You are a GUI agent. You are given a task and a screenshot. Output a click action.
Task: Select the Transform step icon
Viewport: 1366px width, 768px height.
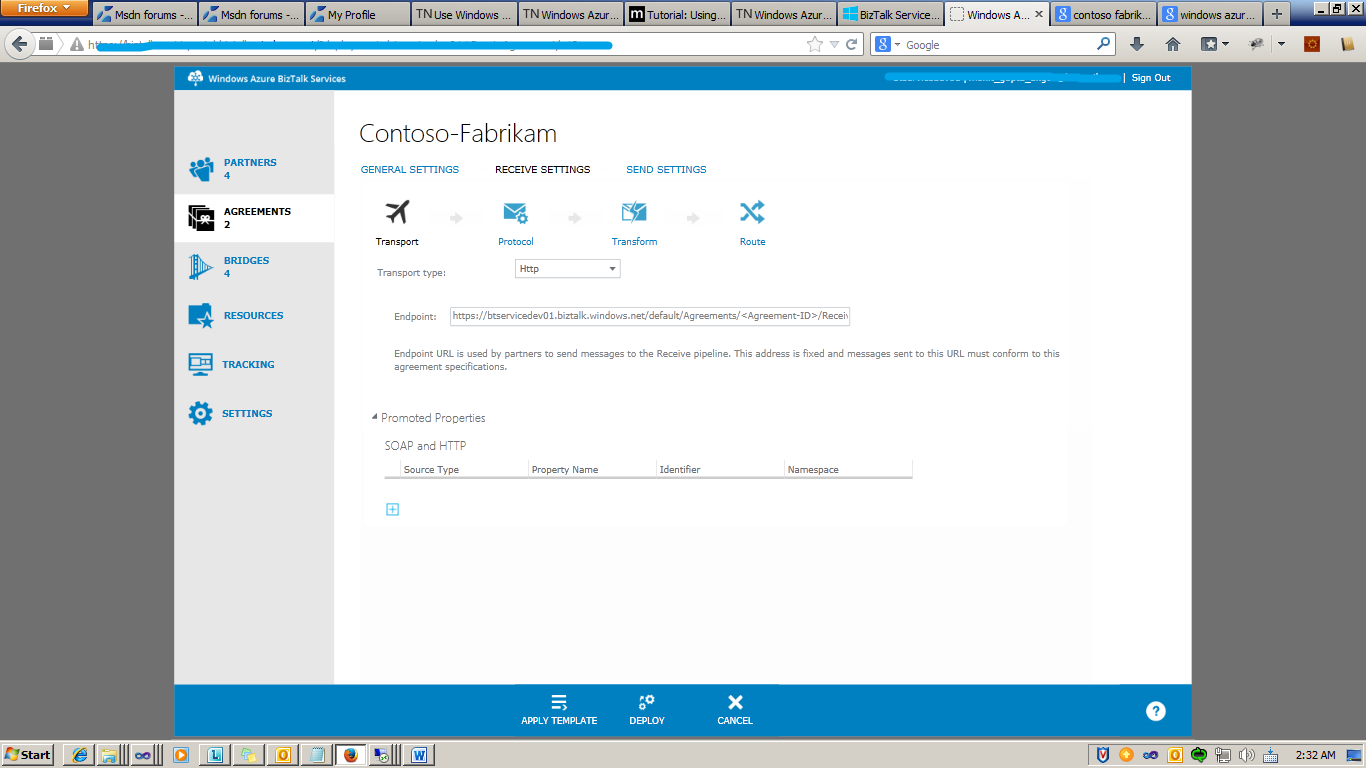coord(634,212)
